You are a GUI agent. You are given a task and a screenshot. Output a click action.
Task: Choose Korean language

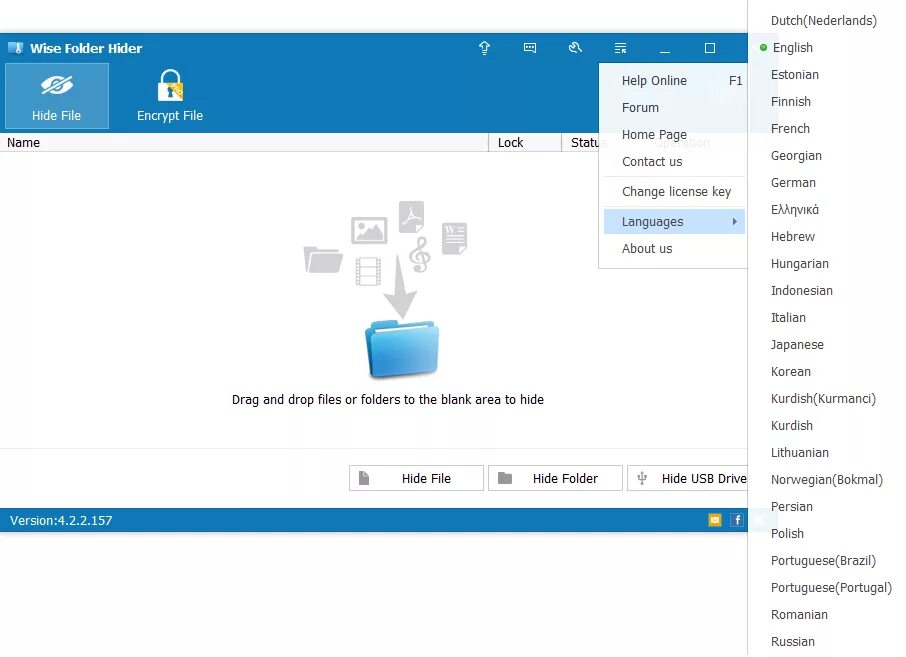790,372
